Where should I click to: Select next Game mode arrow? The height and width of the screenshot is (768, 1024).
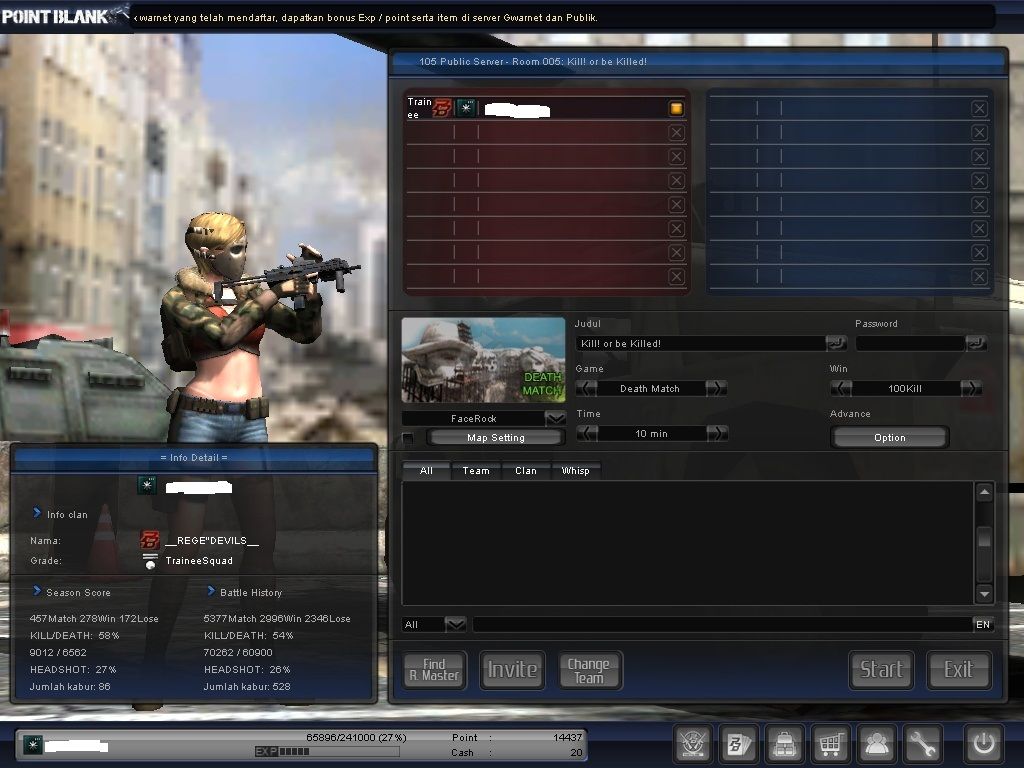(716, 389)
